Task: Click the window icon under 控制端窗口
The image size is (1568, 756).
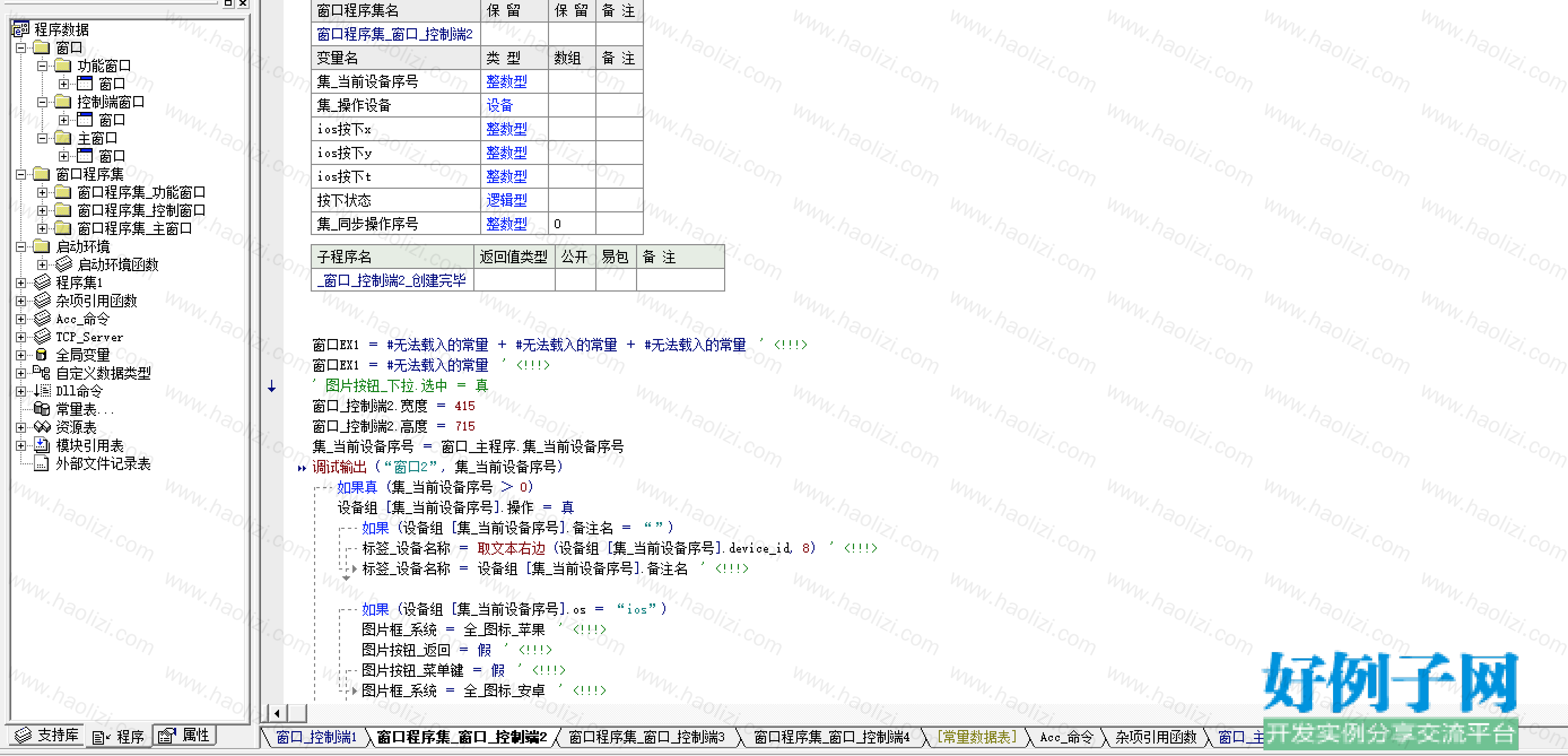Action: [x=85, y=119]
